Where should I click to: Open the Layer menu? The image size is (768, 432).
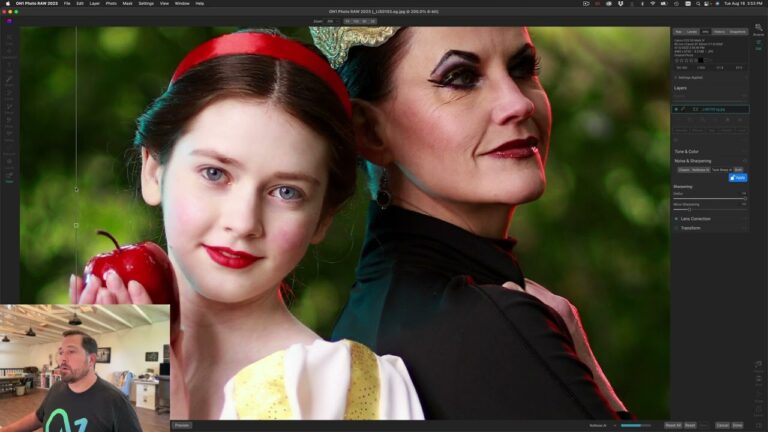coord(95,3)
